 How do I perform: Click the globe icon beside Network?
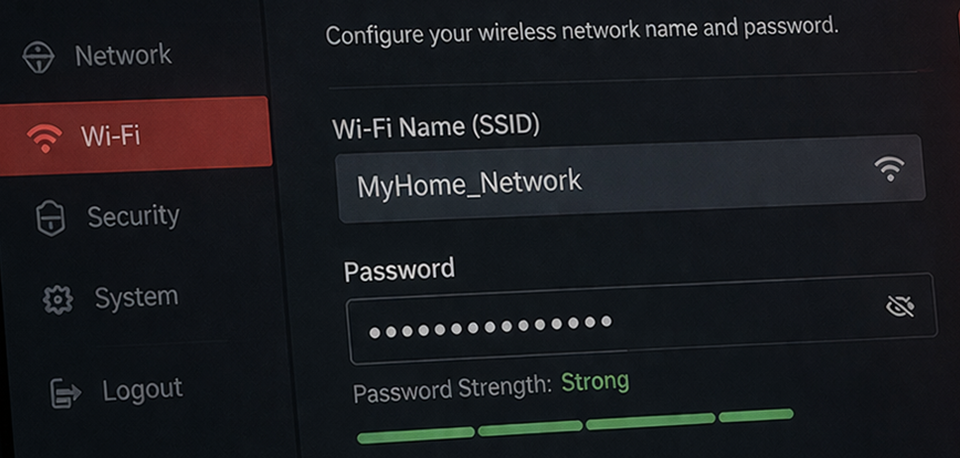click(38, 56)
